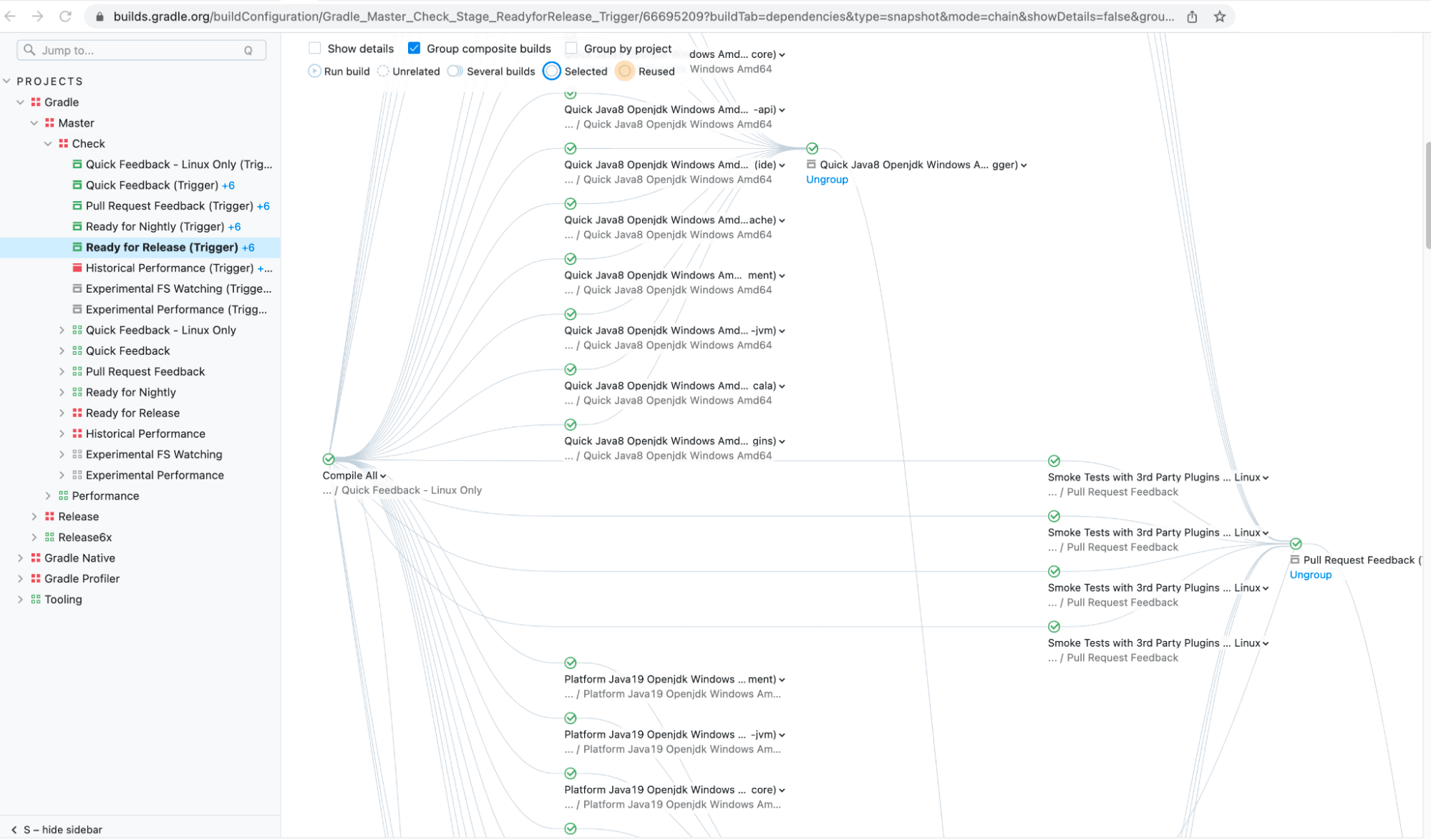Click Ungroup under Pull Request Feedback

[x=1310, y=575]
